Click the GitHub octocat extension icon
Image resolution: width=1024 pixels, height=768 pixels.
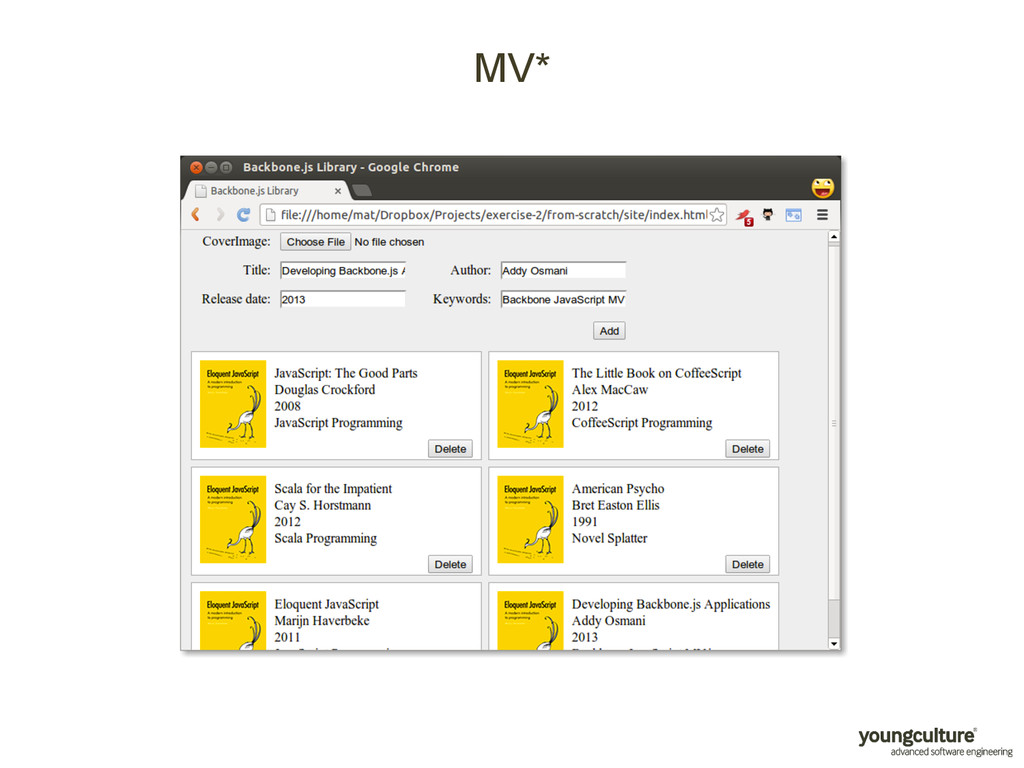(768, 214)
